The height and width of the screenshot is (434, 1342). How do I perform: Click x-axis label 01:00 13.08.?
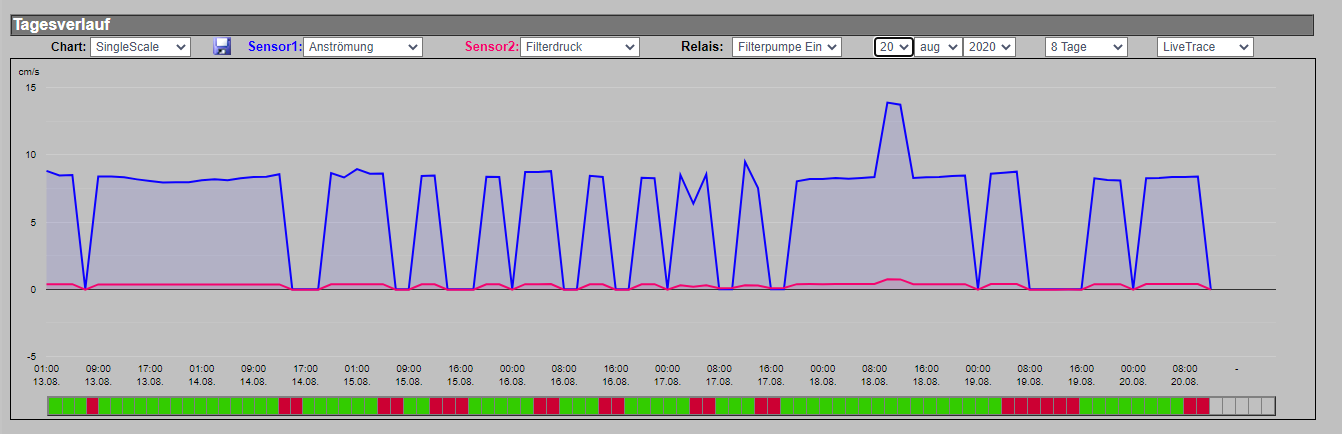coord(46,375)
